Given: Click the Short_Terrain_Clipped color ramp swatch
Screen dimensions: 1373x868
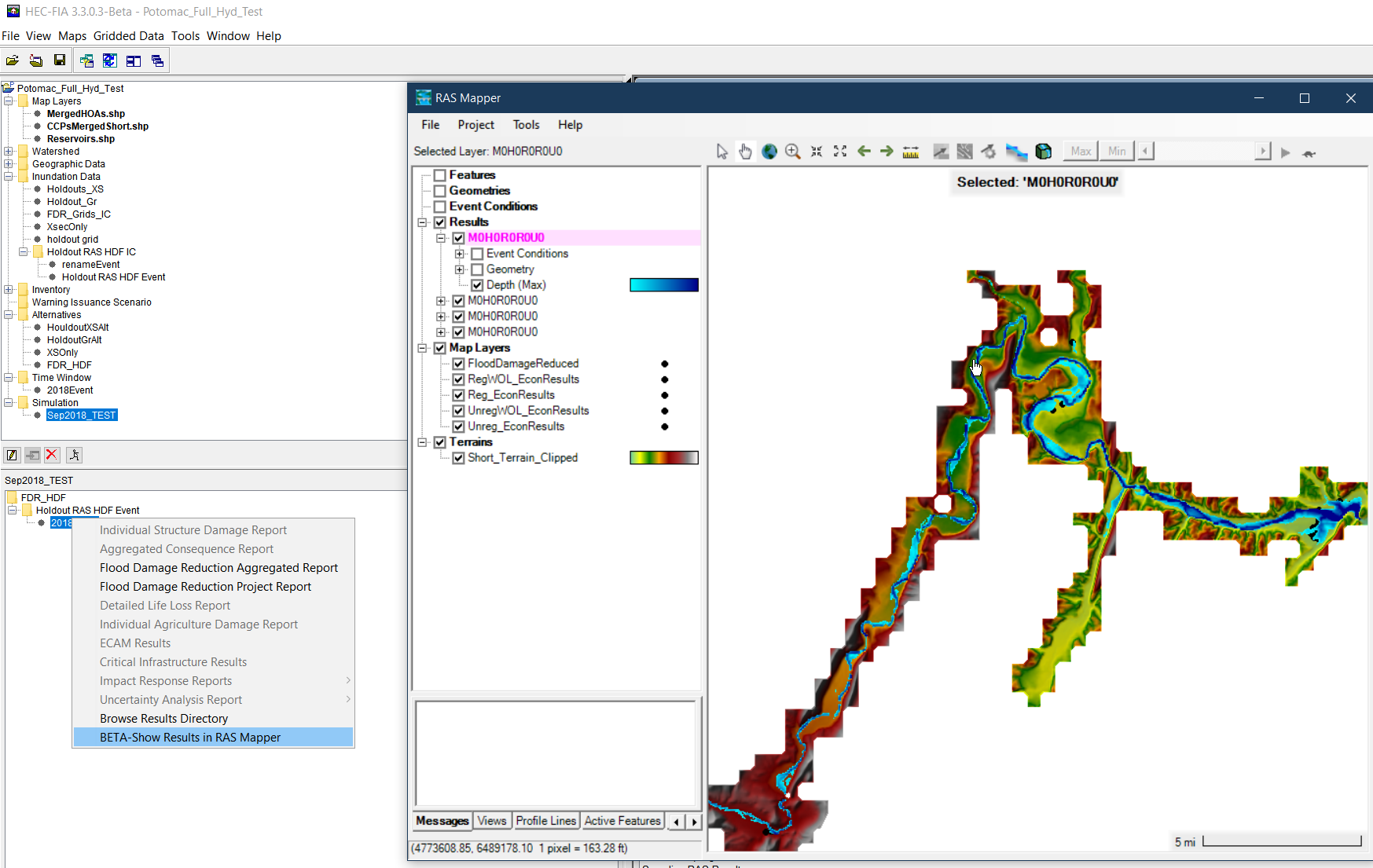Looking at the screenshot, I should (x=663, y=458).
